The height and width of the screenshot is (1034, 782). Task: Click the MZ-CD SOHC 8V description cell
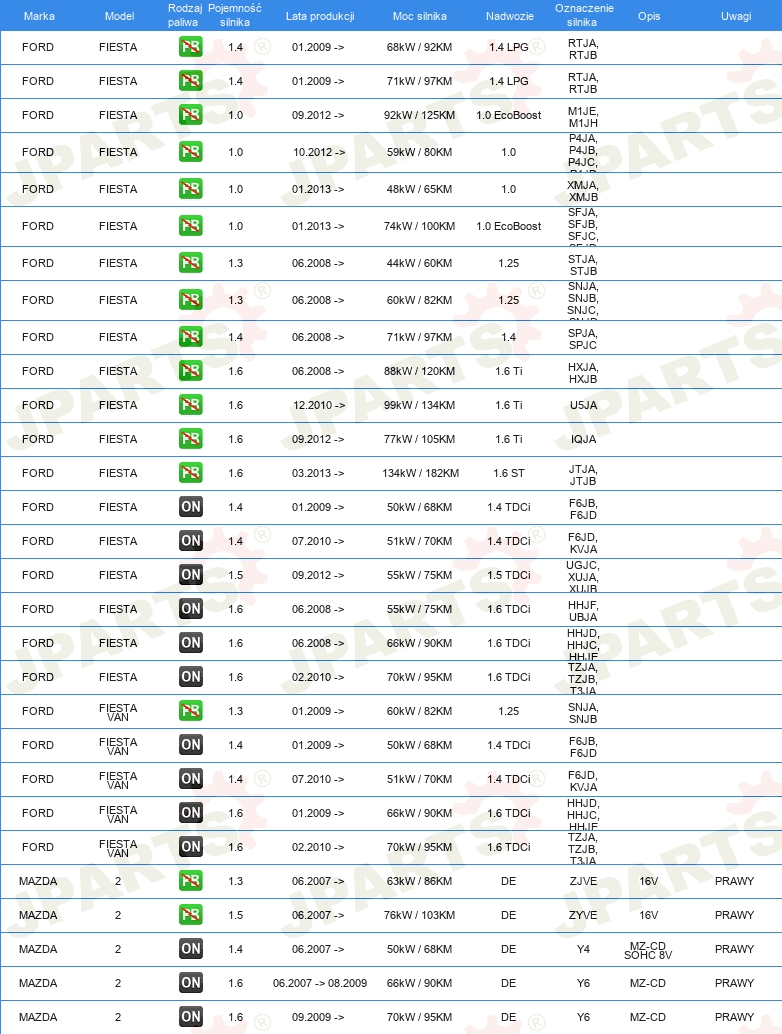[x=648, y=950]
